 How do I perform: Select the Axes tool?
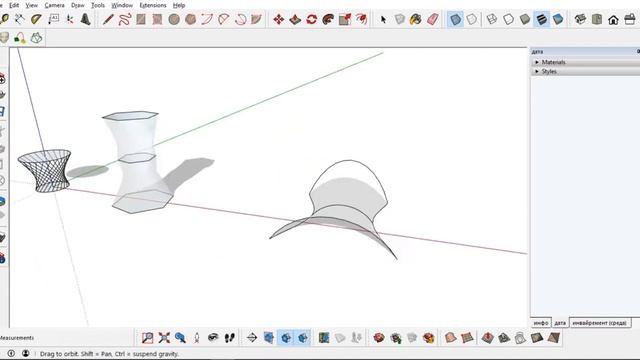pos(70,19)
